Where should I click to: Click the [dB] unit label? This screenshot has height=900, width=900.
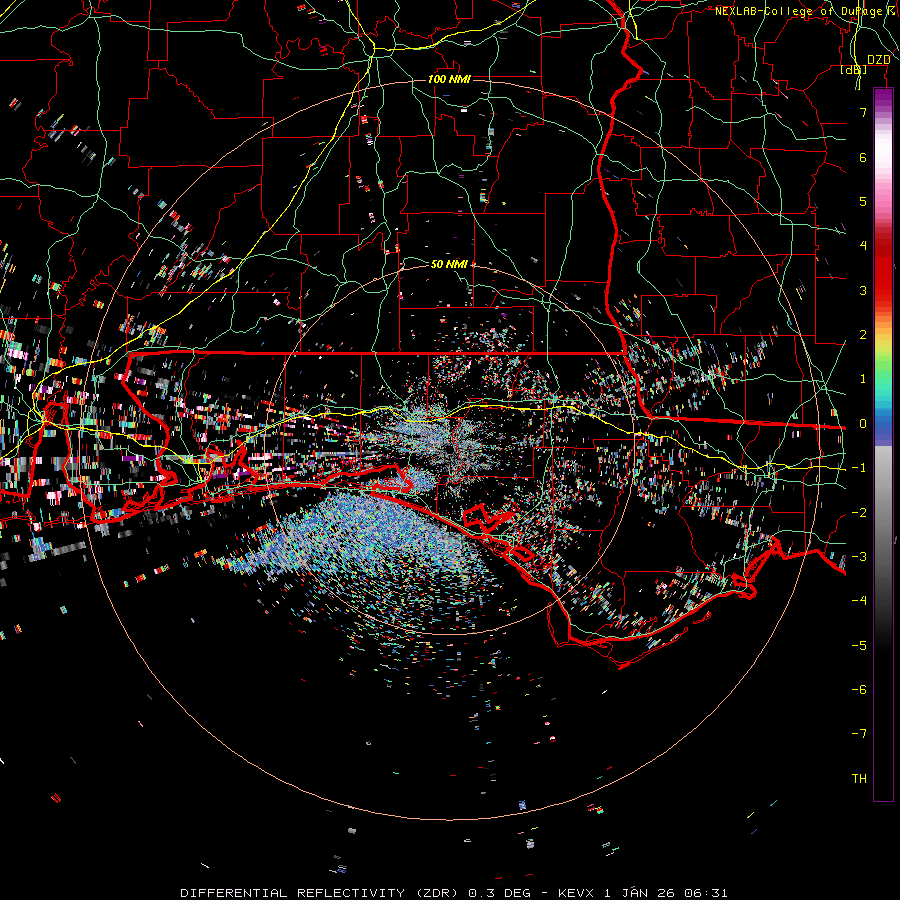tap(854, 69)
